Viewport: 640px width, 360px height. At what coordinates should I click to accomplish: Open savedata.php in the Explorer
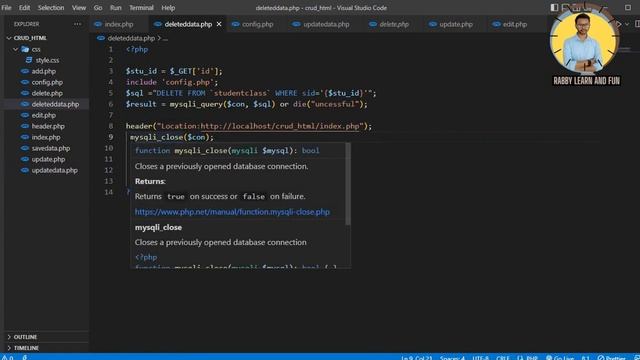[51, 149]
